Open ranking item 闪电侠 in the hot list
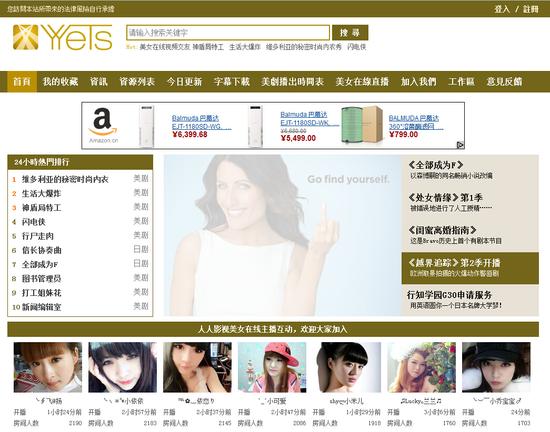The height and width of the screenshot is (432, 550). pyautogui.click(x=34, y=222)
